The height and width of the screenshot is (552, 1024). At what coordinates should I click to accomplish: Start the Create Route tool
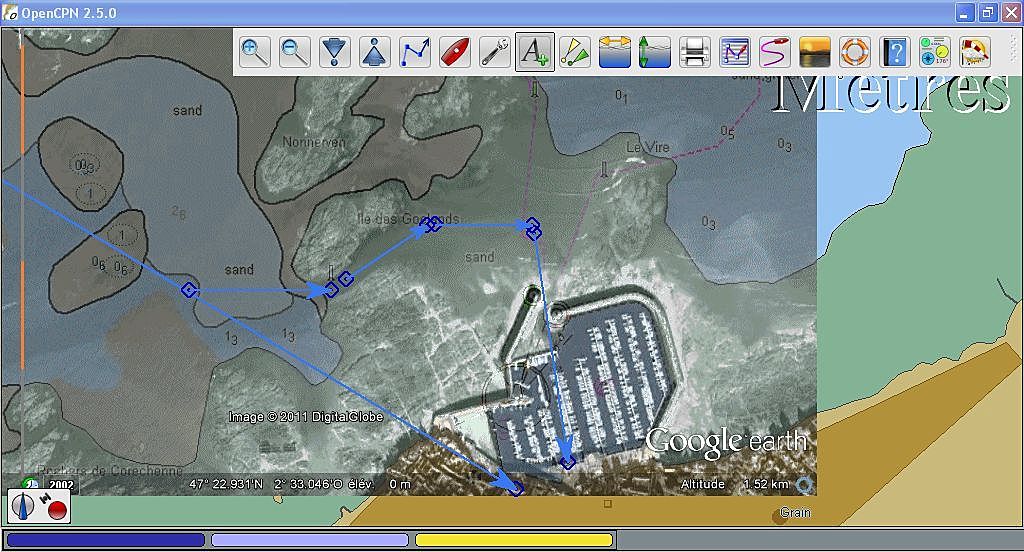coord(415,52)
